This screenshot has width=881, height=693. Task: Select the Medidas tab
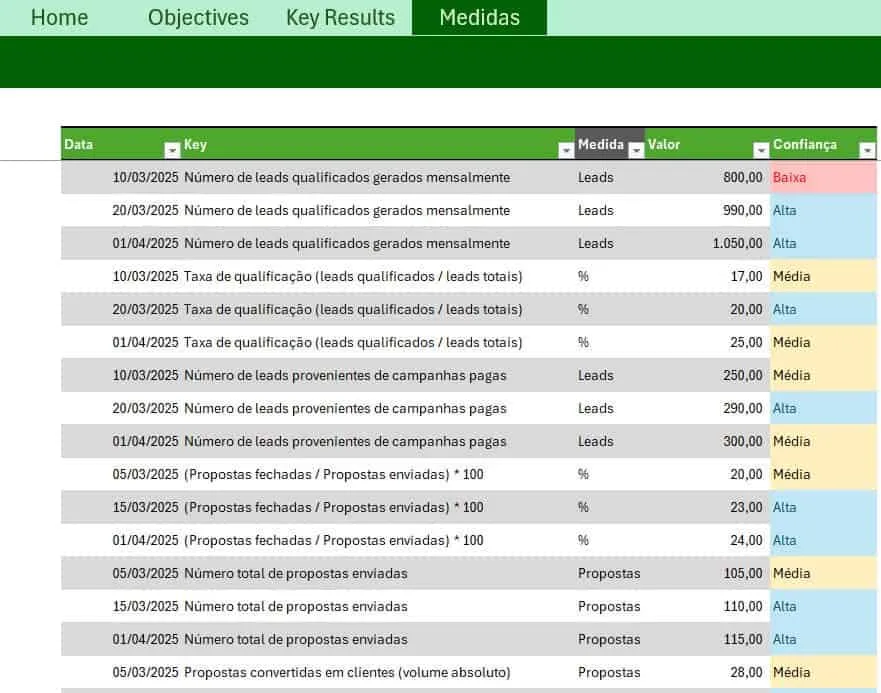pyautogui.click(x=479, y=17)
